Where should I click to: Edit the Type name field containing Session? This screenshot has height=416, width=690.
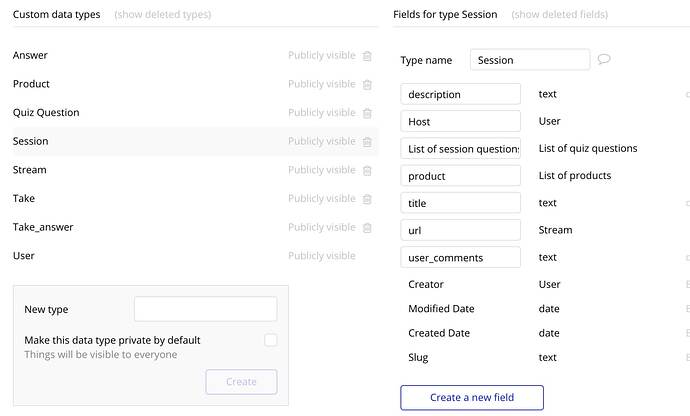[530, 59]
